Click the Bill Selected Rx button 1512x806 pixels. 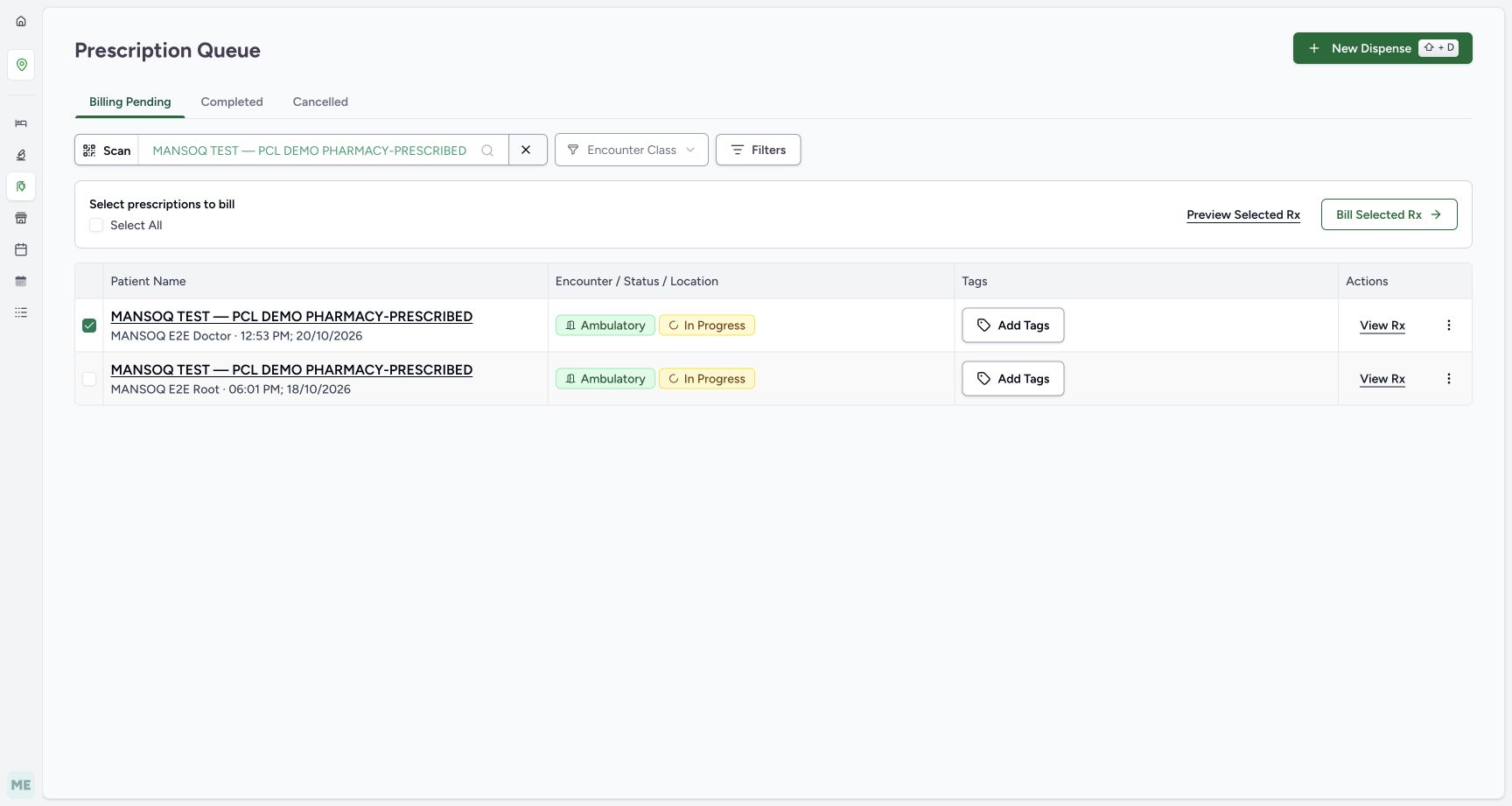pos(1389,214)
